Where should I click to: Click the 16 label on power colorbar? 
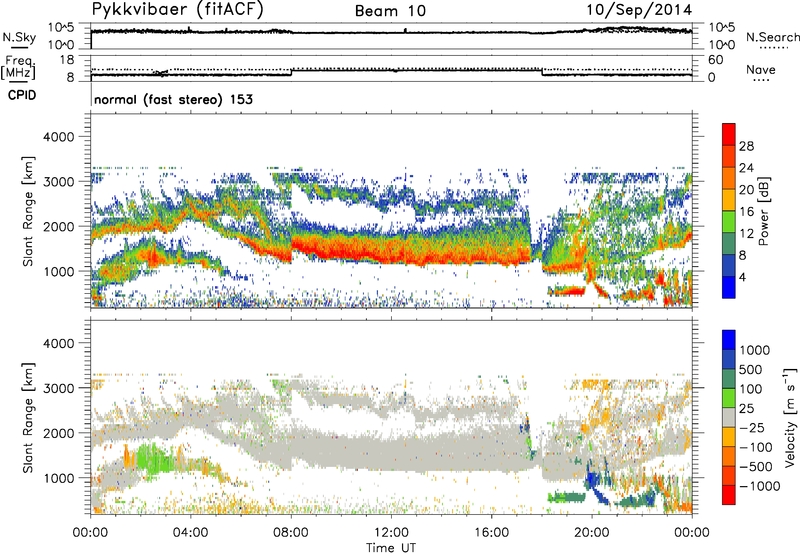[746, 212]
